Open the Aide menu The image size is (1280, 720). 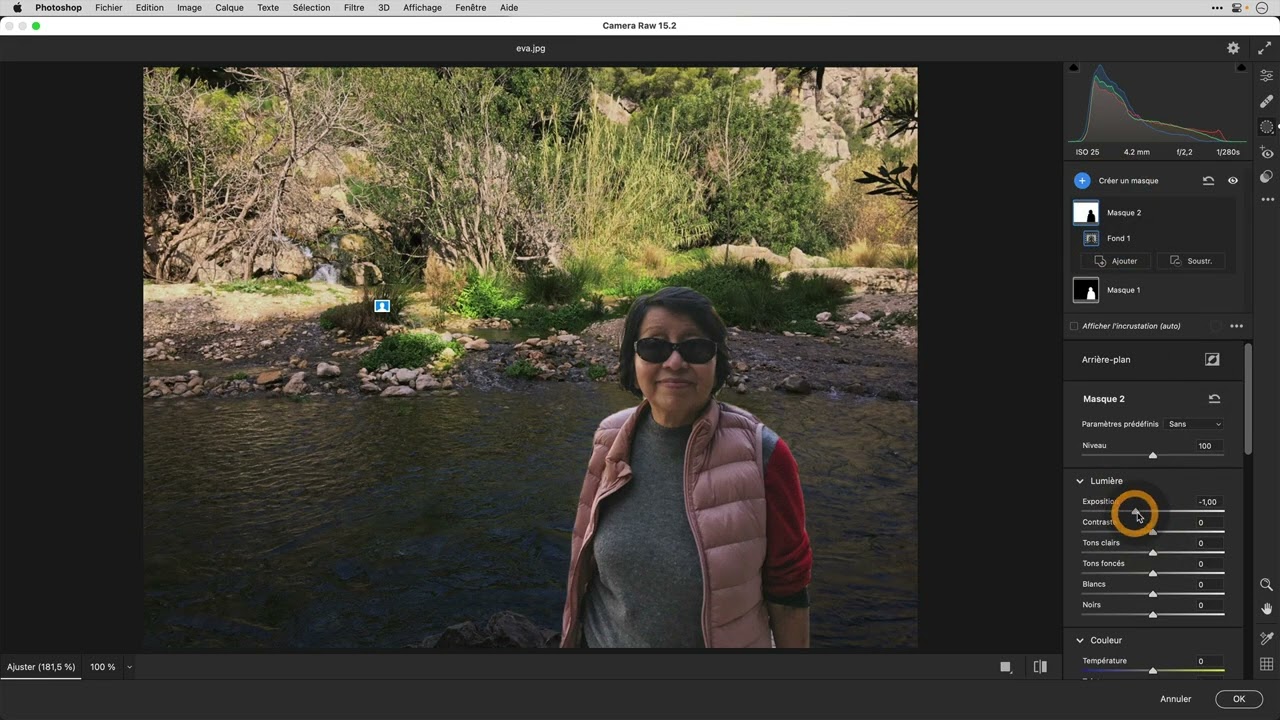tap(509, 8)
